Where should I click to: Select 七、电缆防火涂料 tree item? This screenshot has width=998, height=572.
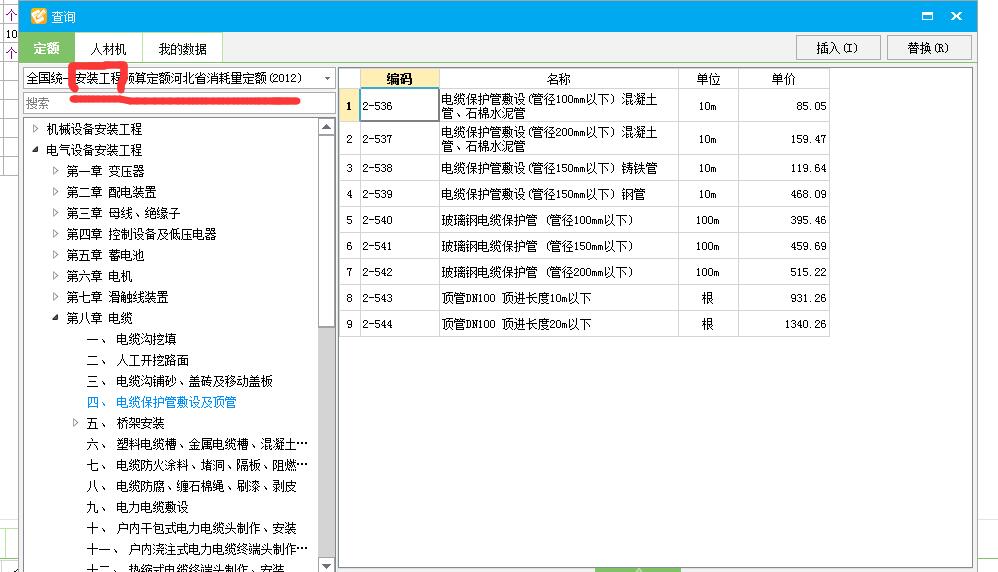197,465
